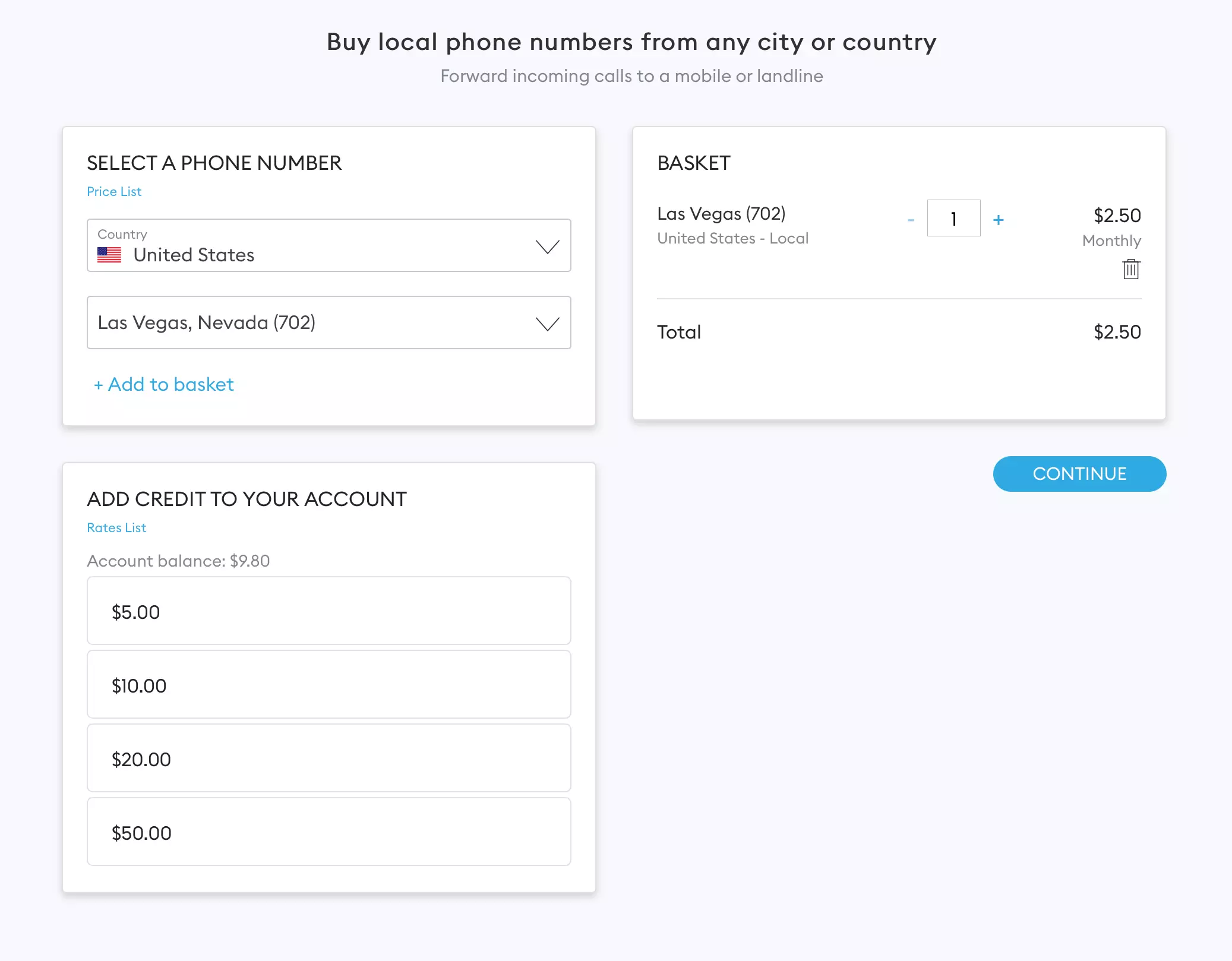This screenshot has height=961, width=1232.
Task: Choose the $20.00 credit option
Action: [328, 758]
